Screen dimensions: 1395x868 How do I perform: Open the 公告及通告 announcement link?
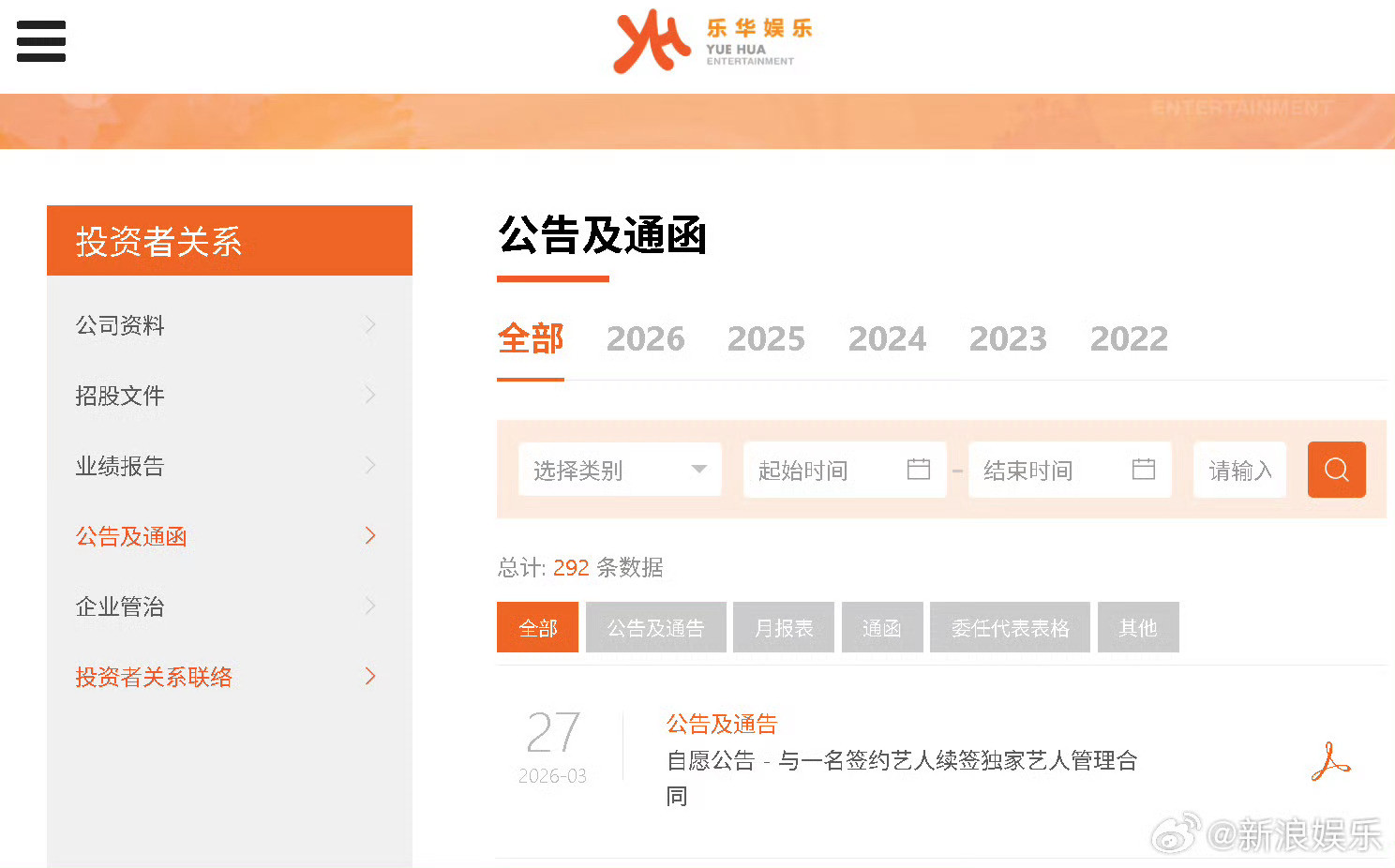(x=722, y=724)
